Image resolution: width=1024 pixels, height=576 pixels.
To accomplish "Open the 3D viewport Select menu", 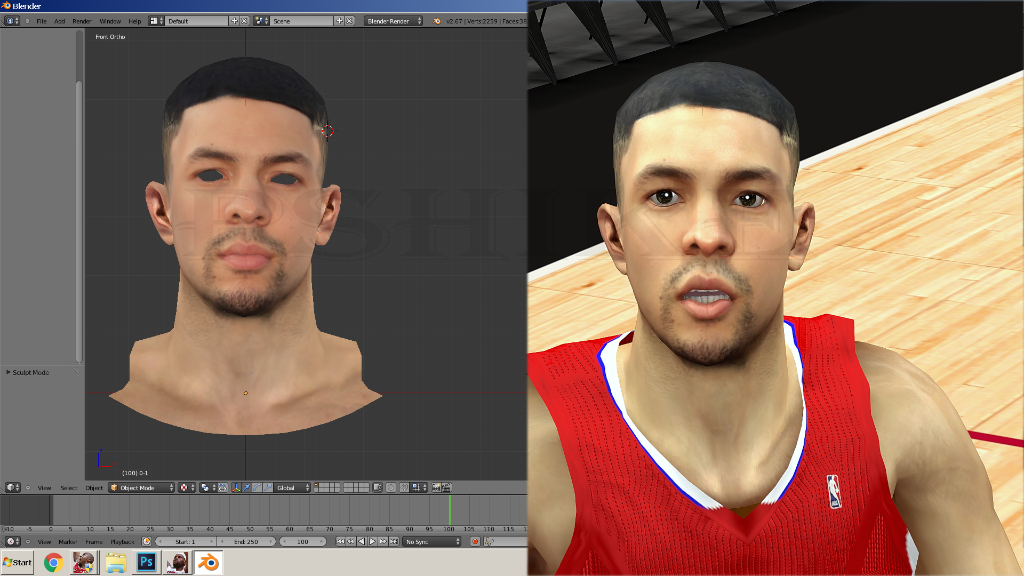I will pyautogui.click(x=69, y=487).
